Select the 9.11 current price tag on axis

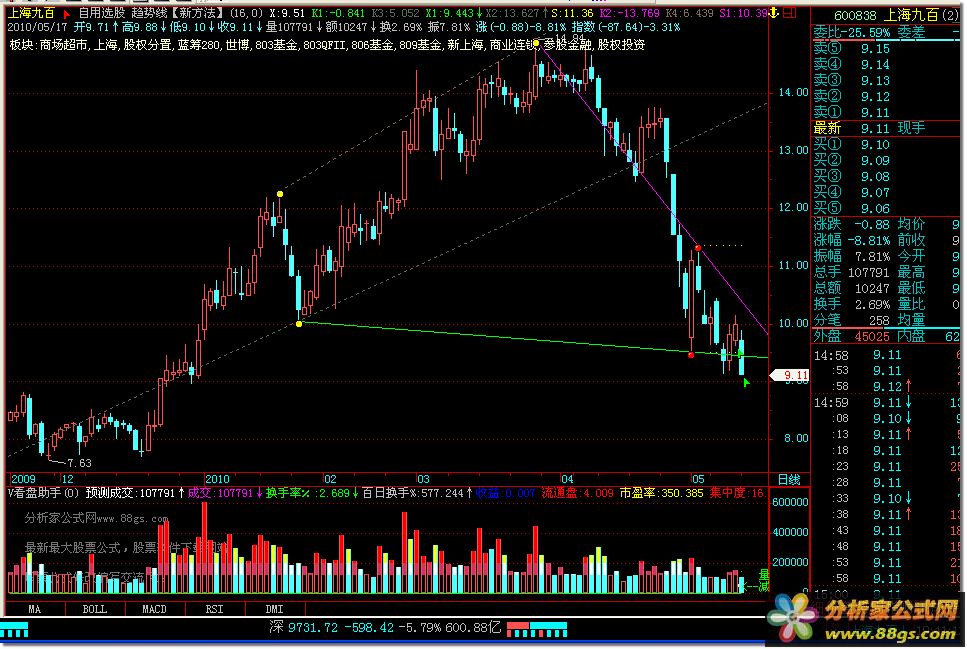pyautogui.click(x=790, y=375)
